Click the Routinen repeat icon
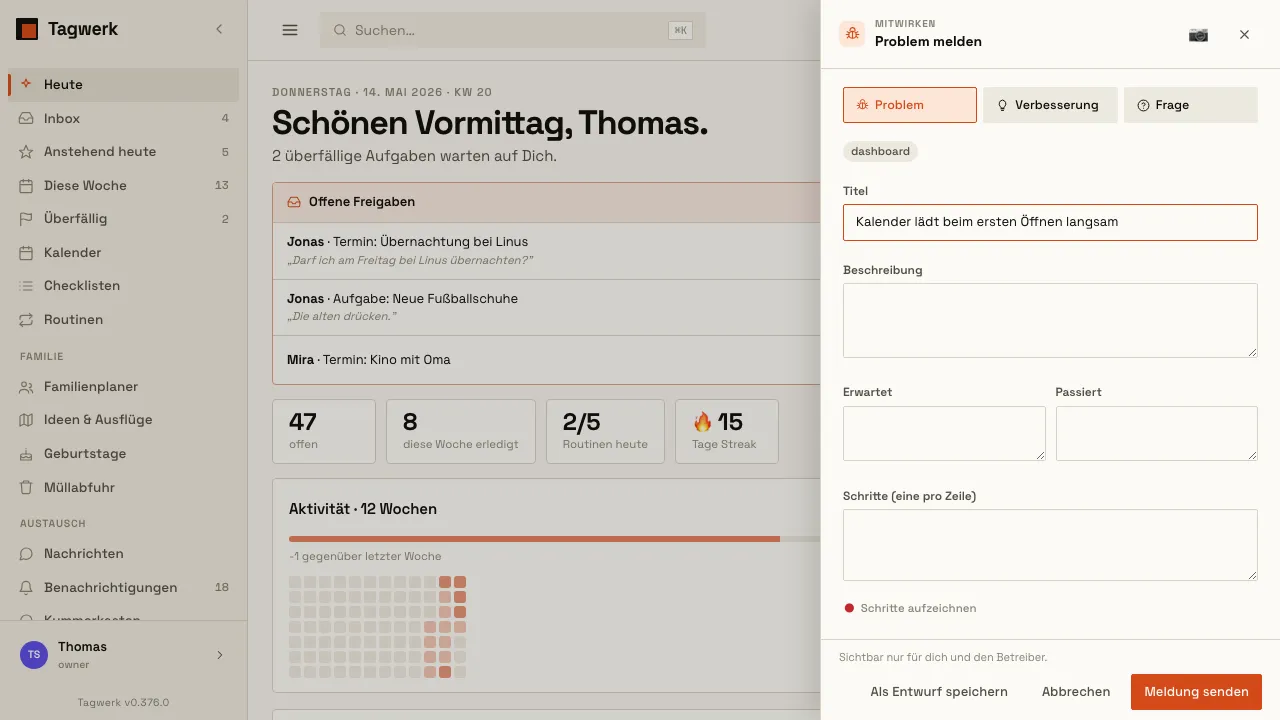 point(26,320)
